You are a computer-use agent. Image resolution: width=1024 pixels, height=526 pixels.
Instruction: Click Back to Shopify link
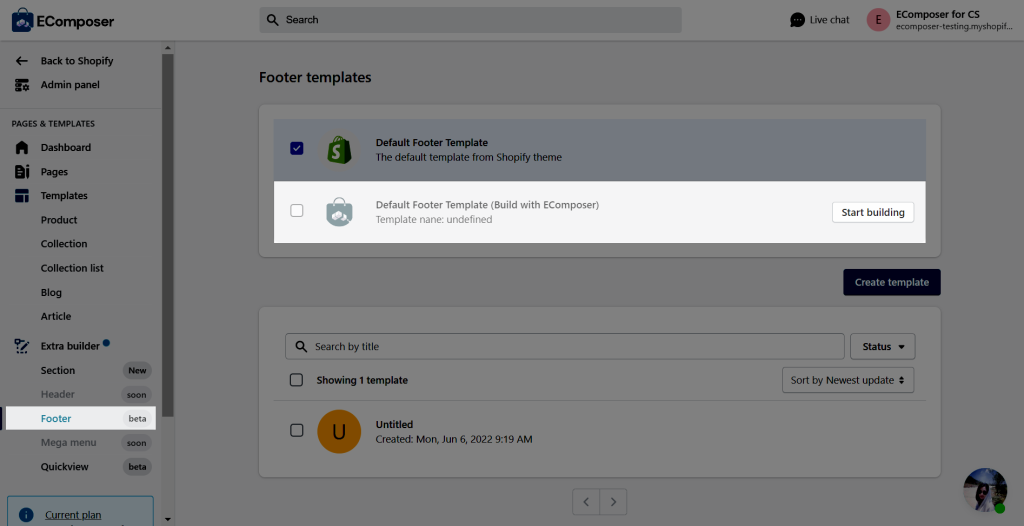coord(77,61)
